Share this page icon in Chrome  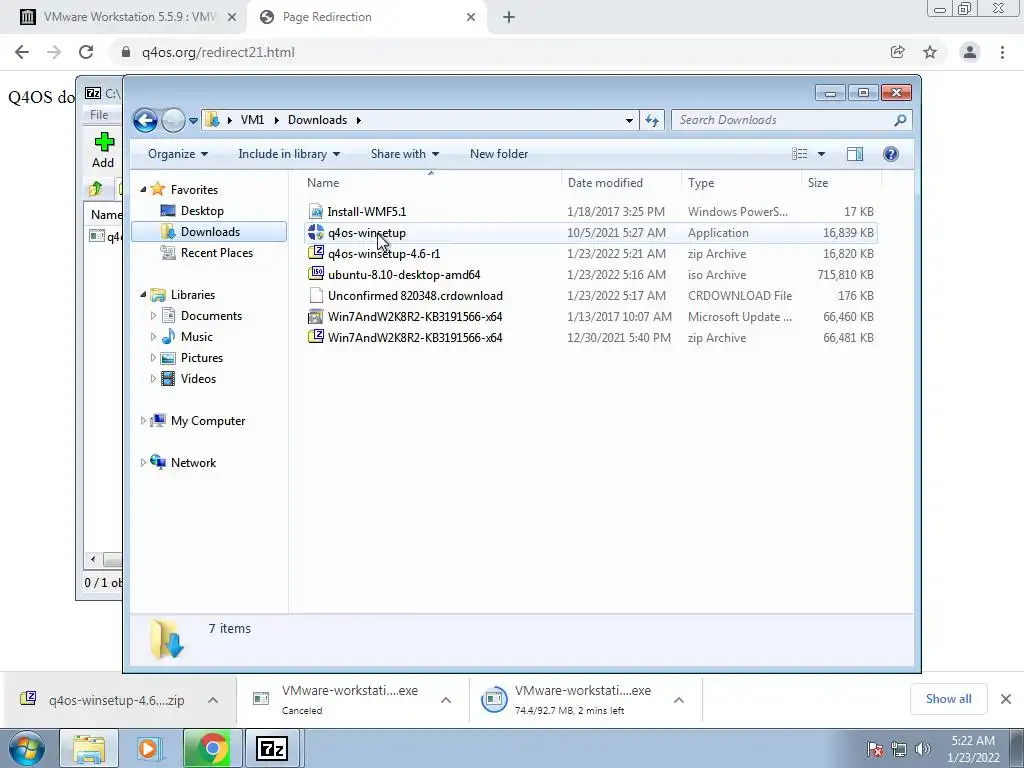[898, 52]
